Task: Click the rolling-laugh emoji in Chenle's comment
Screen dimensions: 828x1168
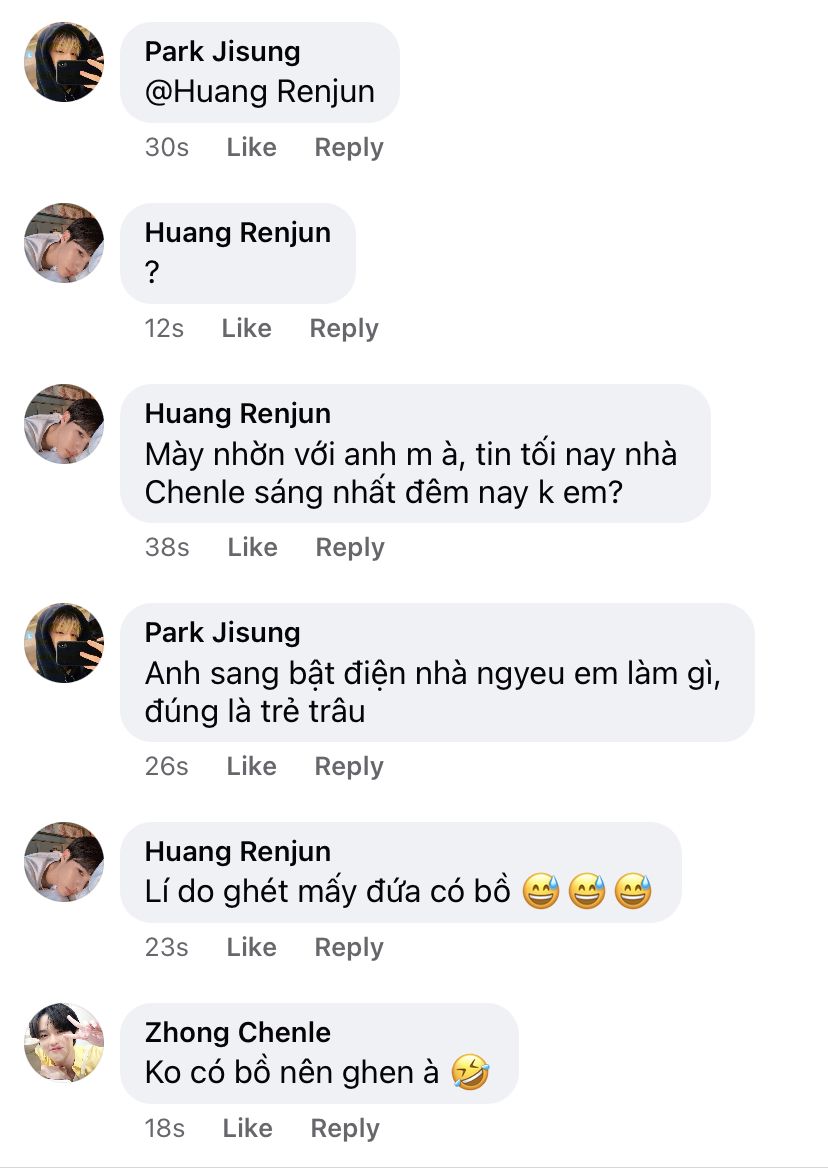Action: (x=470, y=1073)
